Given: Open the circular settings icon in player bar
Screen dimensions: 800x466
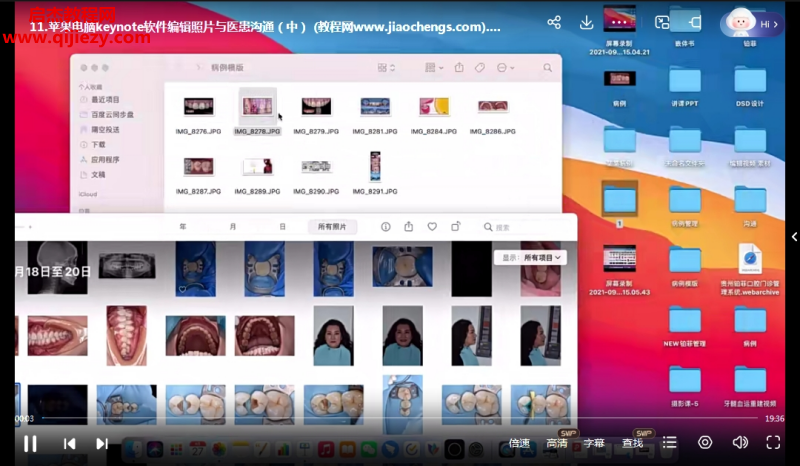Looking at the screenshot, I should coord(705,443).
